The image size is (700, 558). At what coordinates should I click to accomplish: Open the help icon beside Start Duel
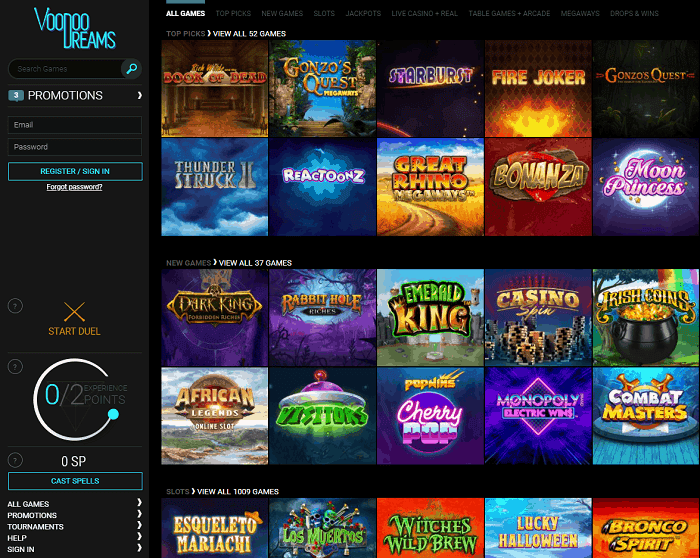[x=15, y=306]
